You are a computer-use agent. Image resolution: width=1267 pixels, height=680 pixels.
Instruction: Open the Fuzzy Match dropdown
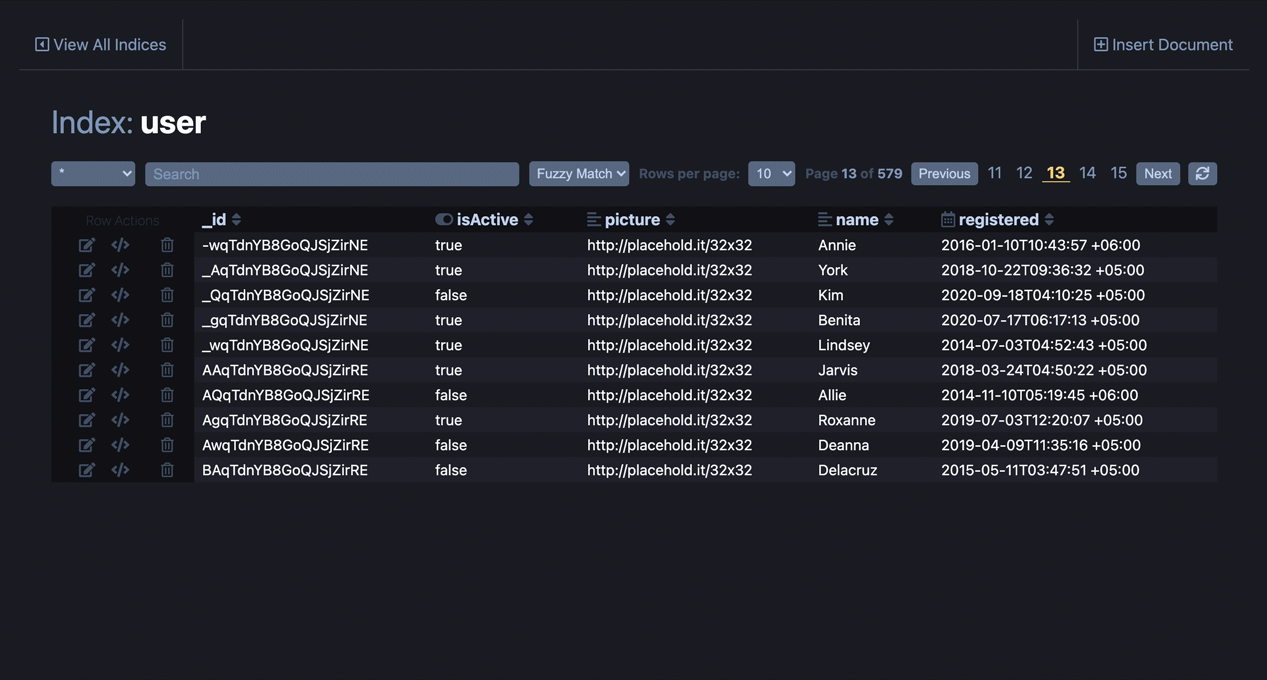tap(578, 172)
